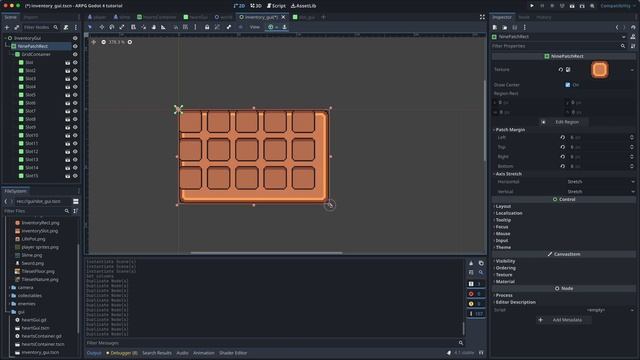Click the zoom out button in viewport

pyautogui.click(x=103, y=42)
